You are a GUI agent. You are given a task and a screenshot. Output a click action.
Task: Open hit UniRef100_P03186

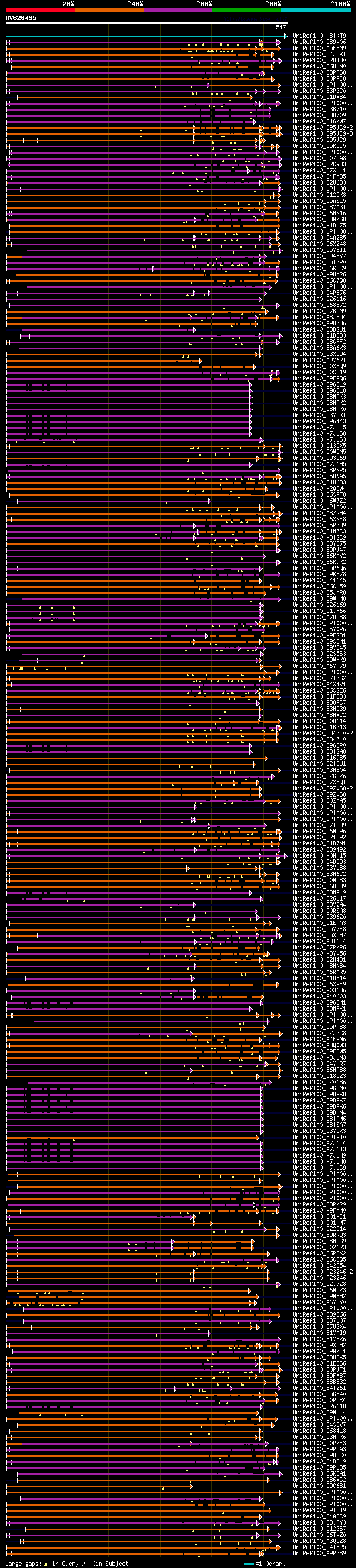tap(319, 990)
